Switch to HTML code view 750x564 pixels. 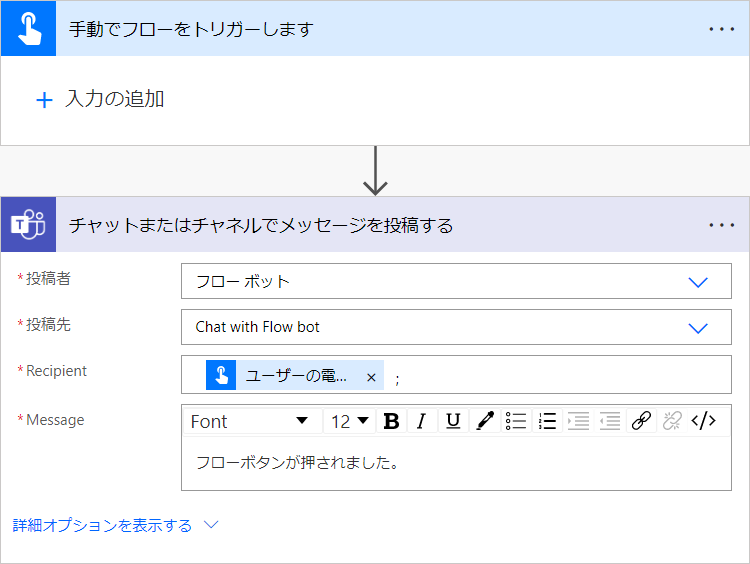pos(704,421)
